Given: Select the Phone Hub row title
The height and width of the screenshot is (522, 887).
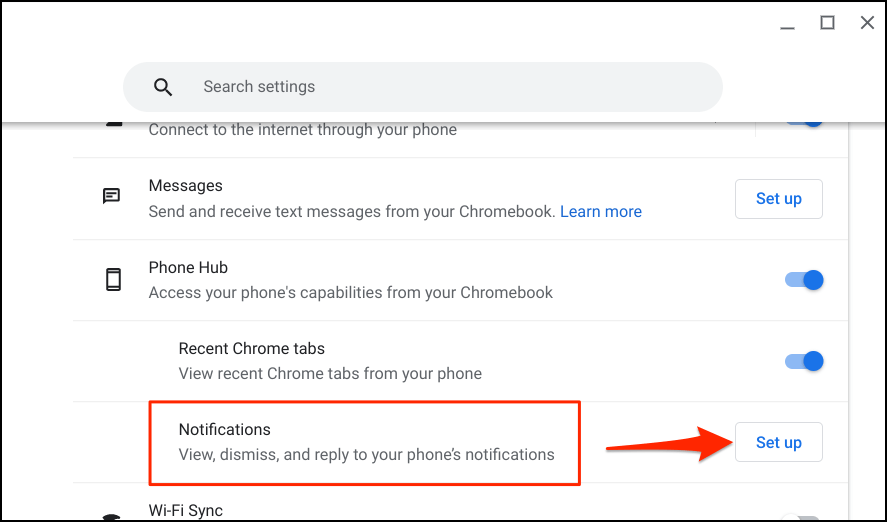Looking at the screenshot, I should [x=188, y=268].
